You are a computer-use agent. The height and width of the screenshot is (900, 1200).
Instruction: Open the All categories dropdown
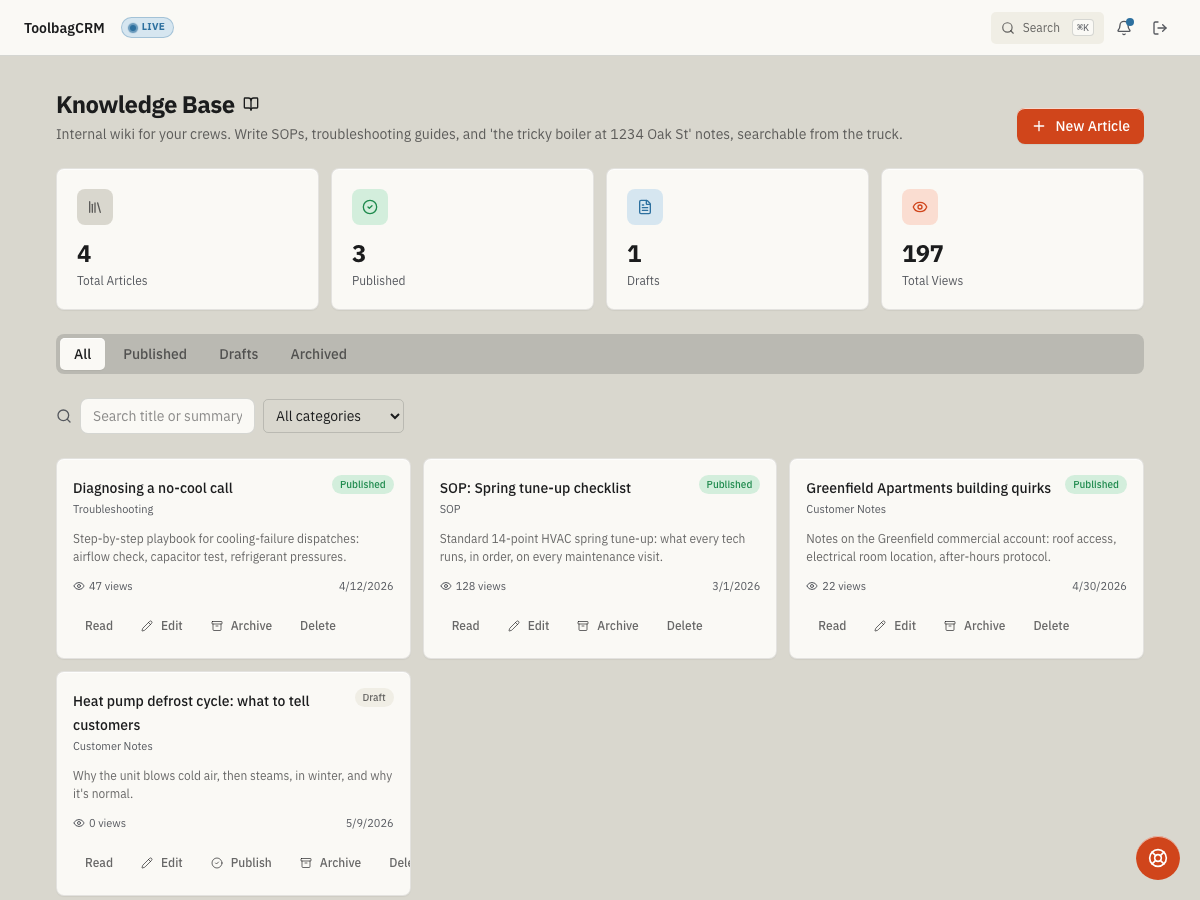[x=333, y=416]
